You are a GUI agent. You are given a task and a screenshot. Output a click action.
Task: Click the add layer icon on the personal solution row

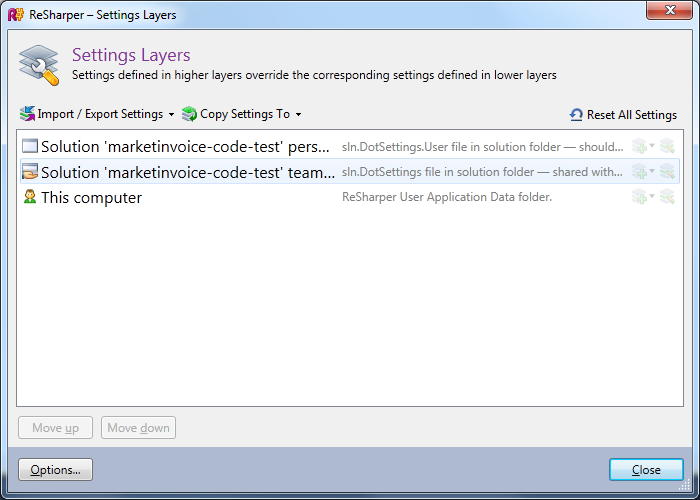tap(638, 146)
